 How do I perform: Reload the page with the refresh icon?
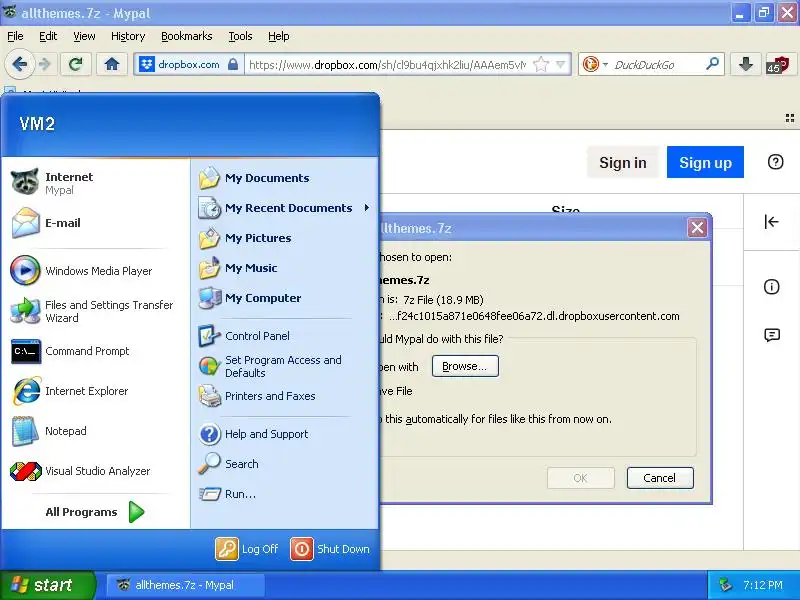coord(76,64)
